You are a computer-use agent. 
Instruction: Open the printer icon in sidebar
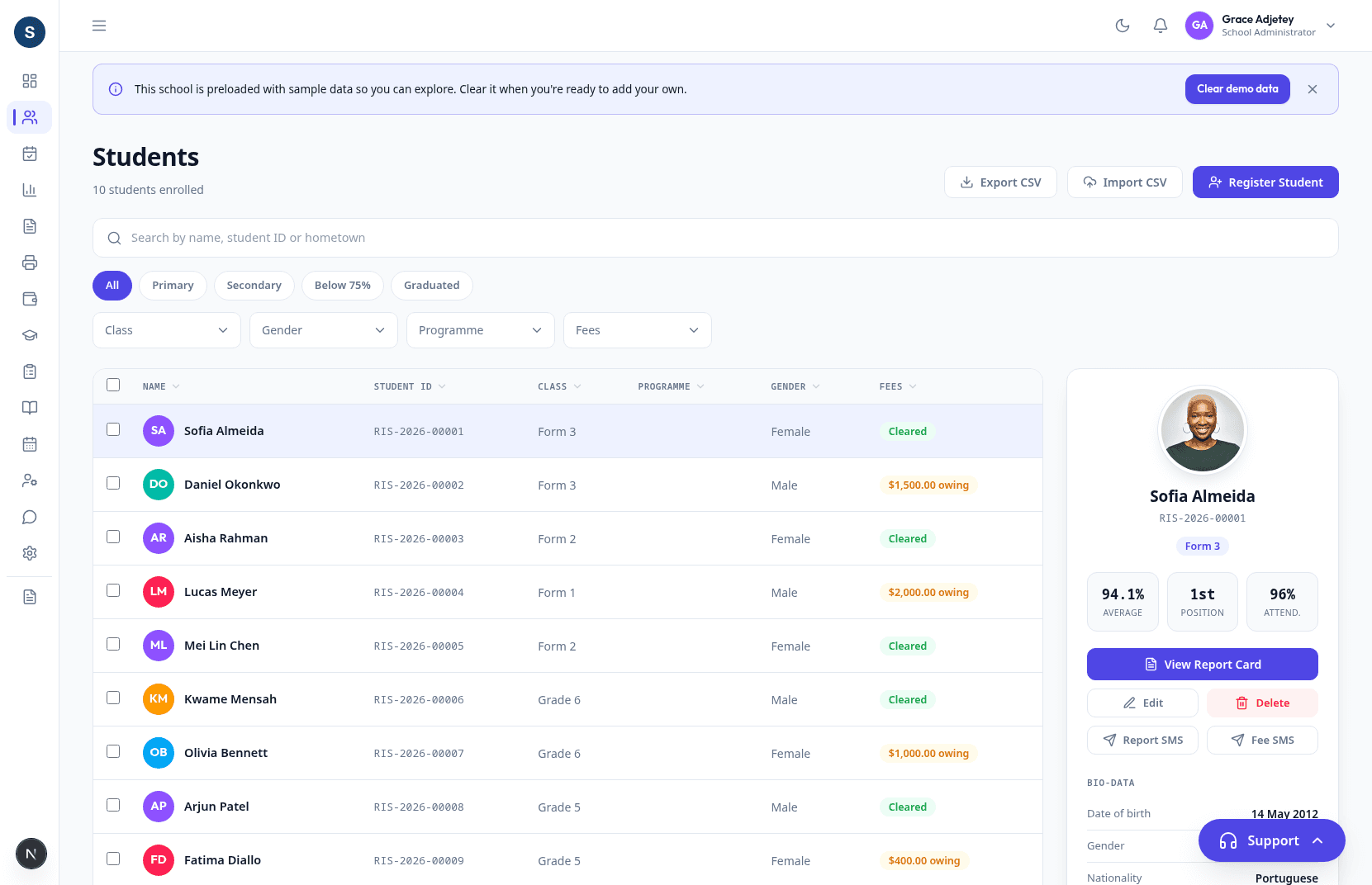(x=30, y=263)
